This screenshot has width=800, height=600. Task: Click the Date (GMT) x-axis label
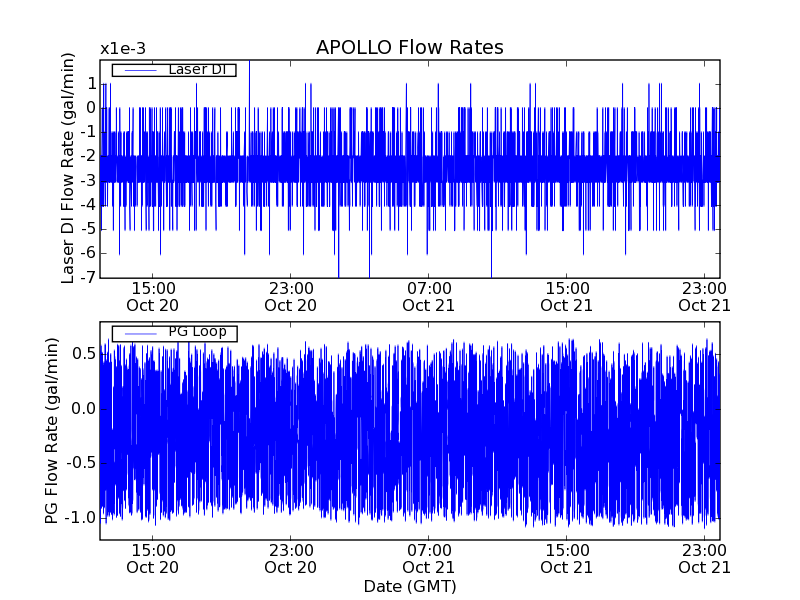pos(409,586)
